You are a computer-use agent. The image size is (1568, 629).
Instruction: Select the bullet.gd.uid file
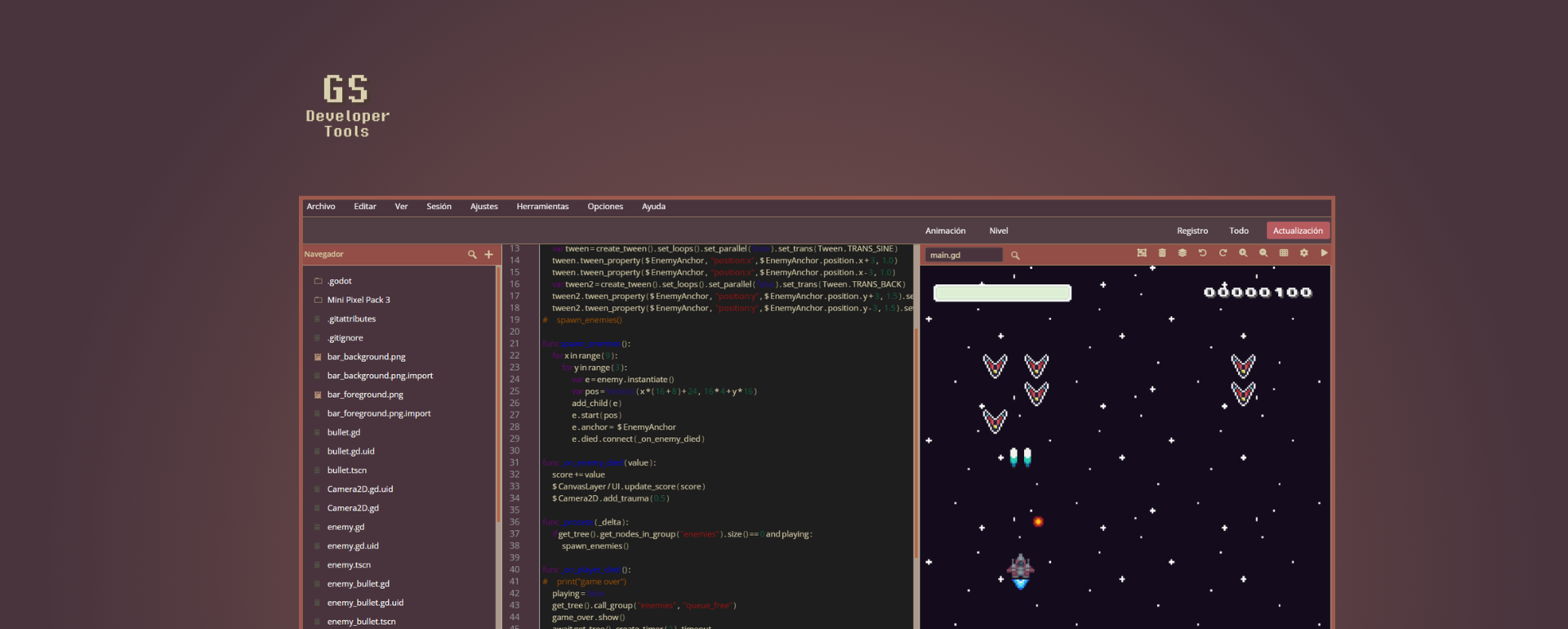point(350,451)
